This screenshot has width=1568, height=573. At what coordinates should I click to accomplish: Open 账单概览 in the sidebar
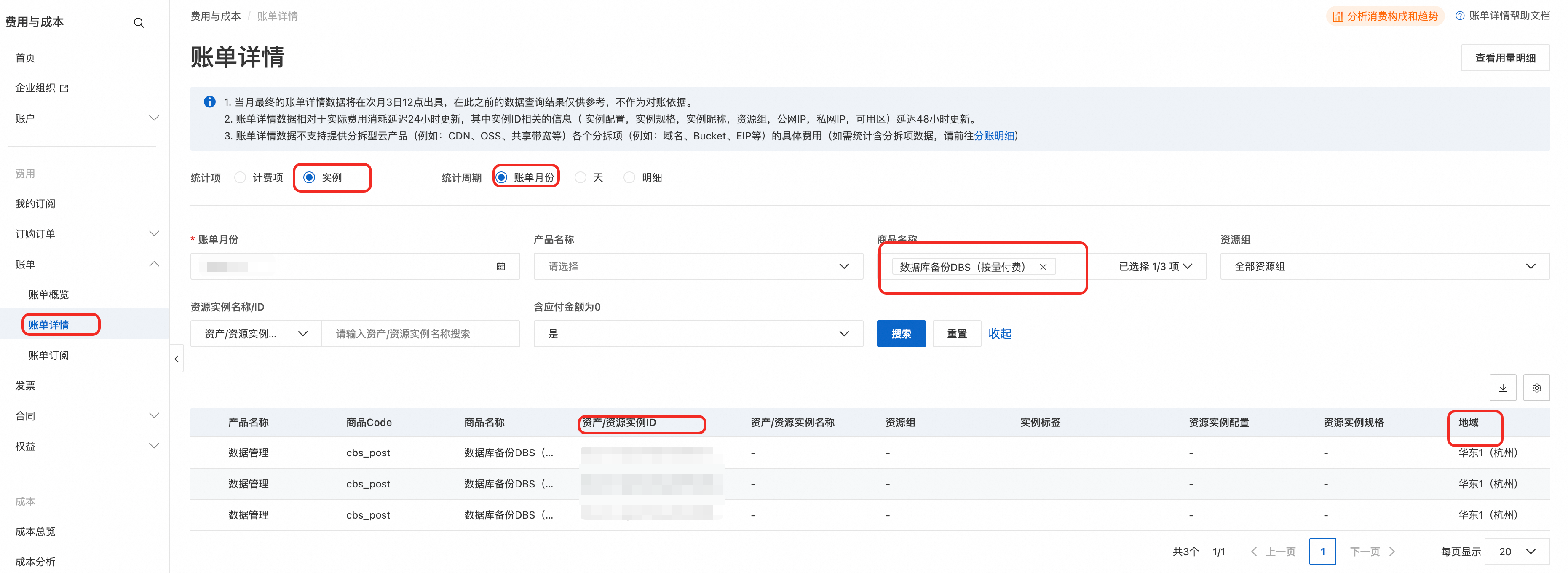coord(49,295)
